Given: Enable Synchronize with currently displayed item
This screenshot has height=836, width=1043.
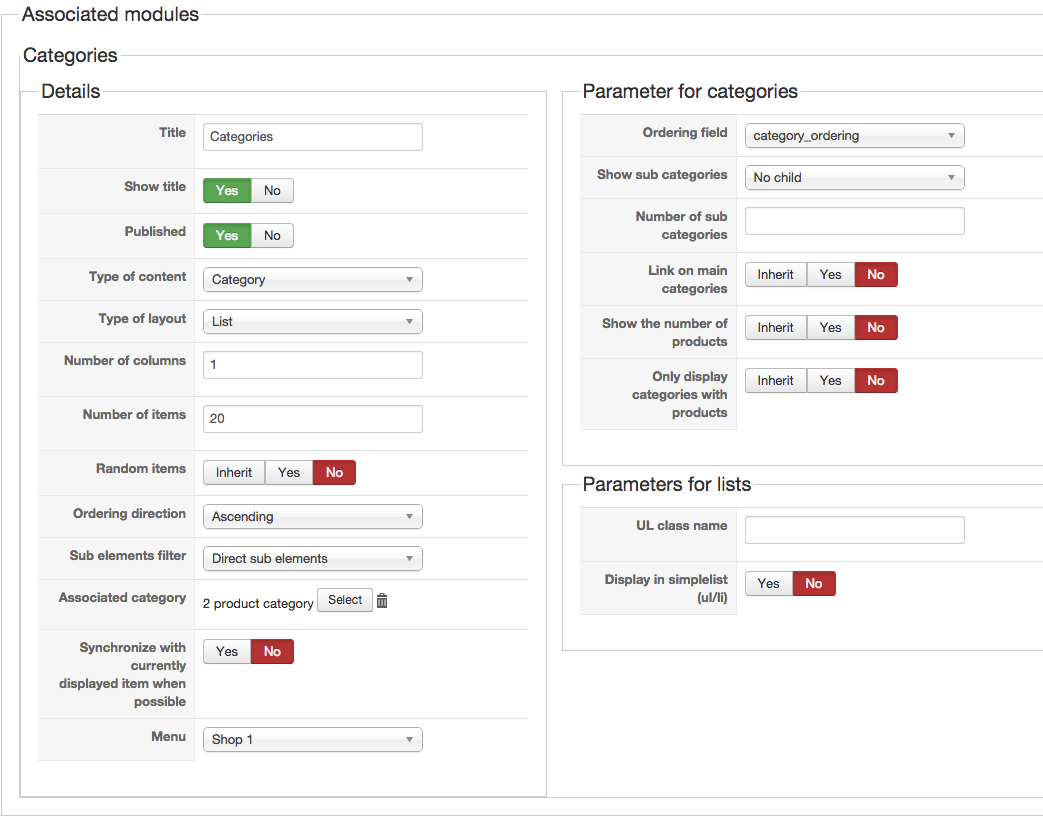Looking at the screenshot, I should tap(227, 652).
